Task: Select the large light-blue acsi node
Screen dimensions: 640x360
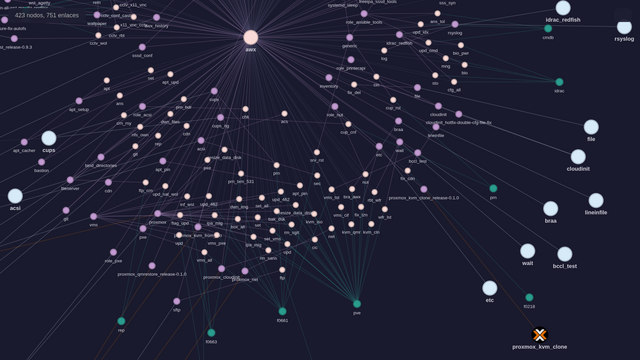Action: pyautogui.click(x=15, y=196)
